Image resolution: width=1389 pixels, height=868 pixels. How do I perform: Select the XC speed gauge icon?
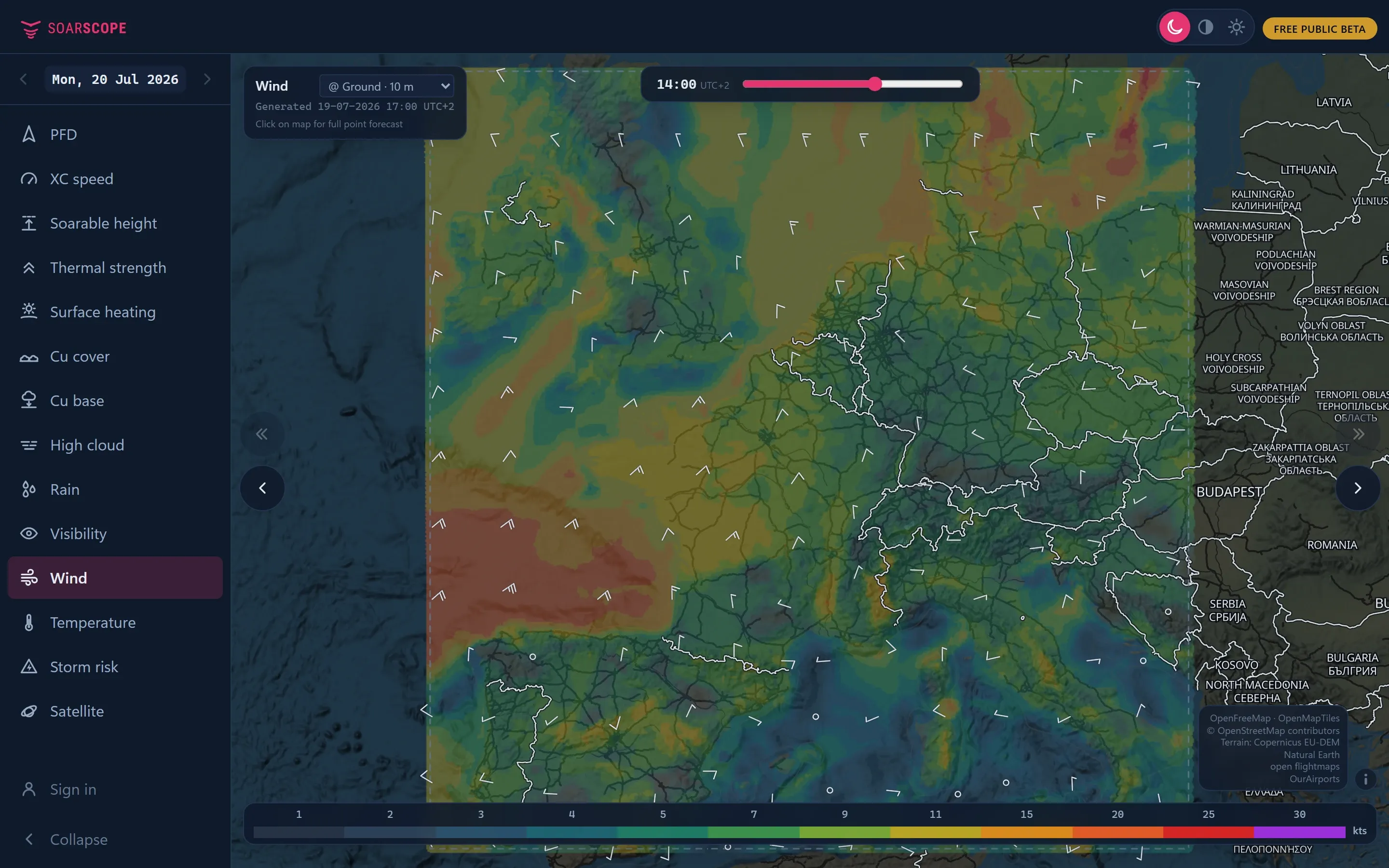(29, 178)
